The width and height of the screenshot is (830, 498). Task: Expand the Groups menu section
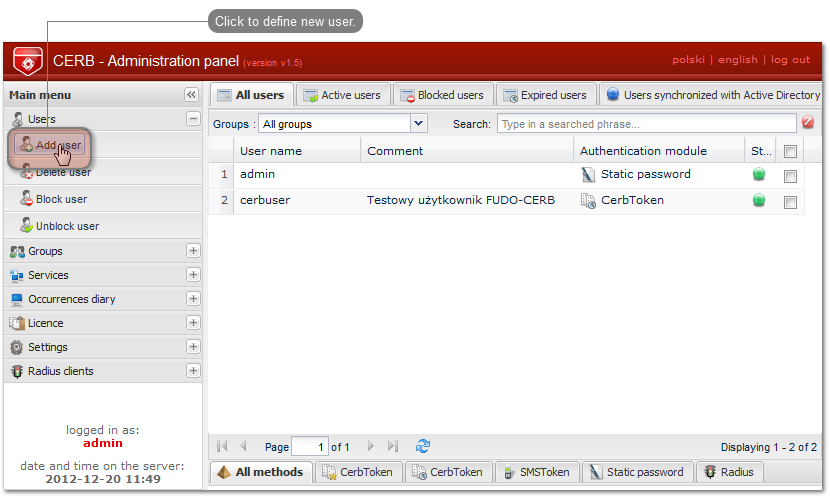point(193,251)
